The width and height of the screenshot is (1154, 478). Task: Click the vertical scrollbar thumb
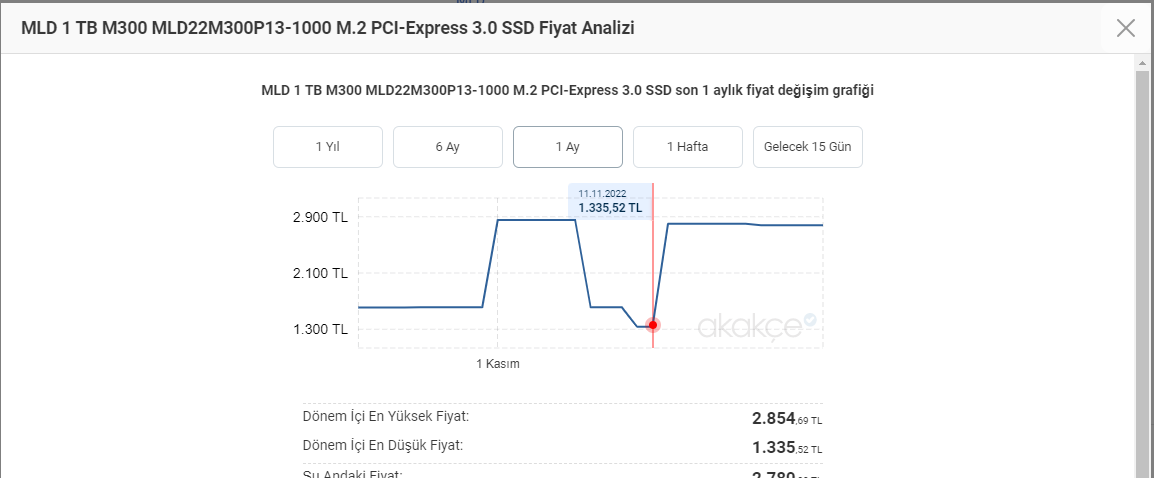[1143, 270]
